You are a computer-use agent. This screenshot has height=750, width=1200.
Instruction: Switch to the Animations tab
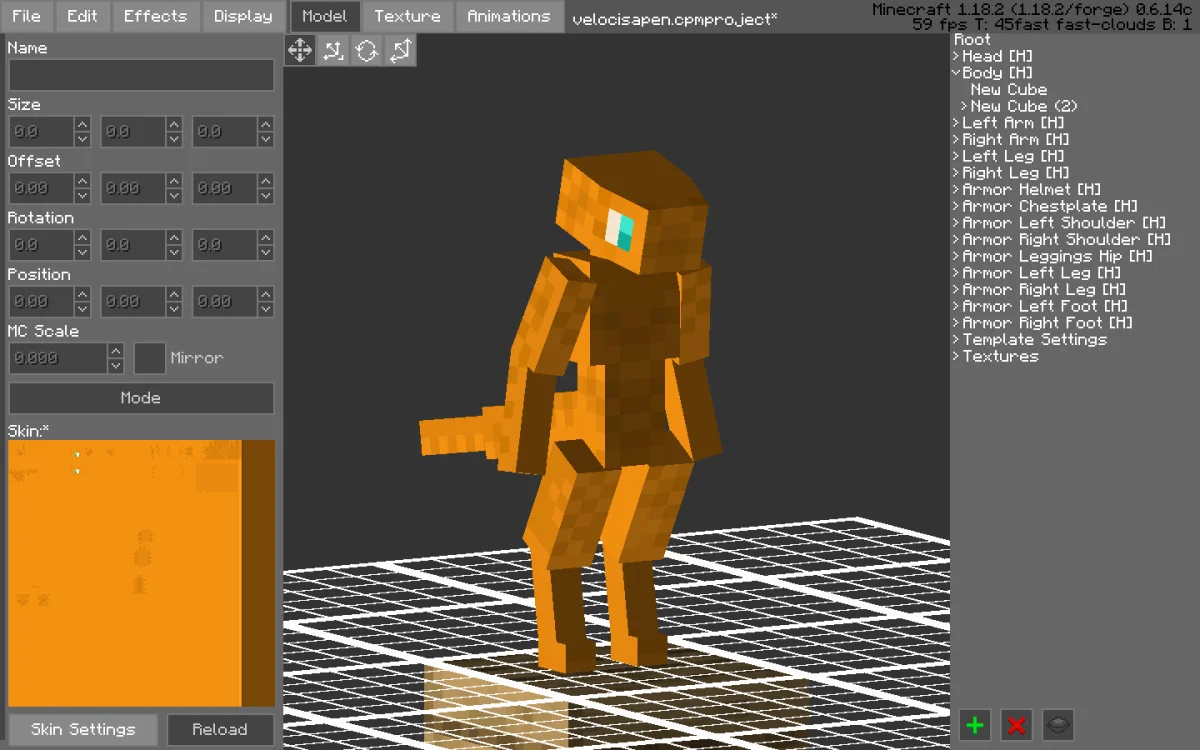point(509,16)
